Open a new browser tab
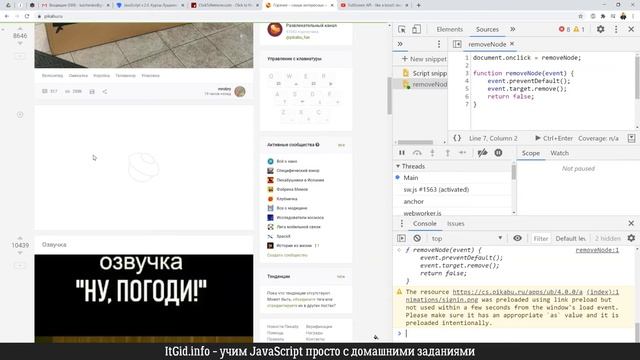640x360 pixels. tap(419, 5)
